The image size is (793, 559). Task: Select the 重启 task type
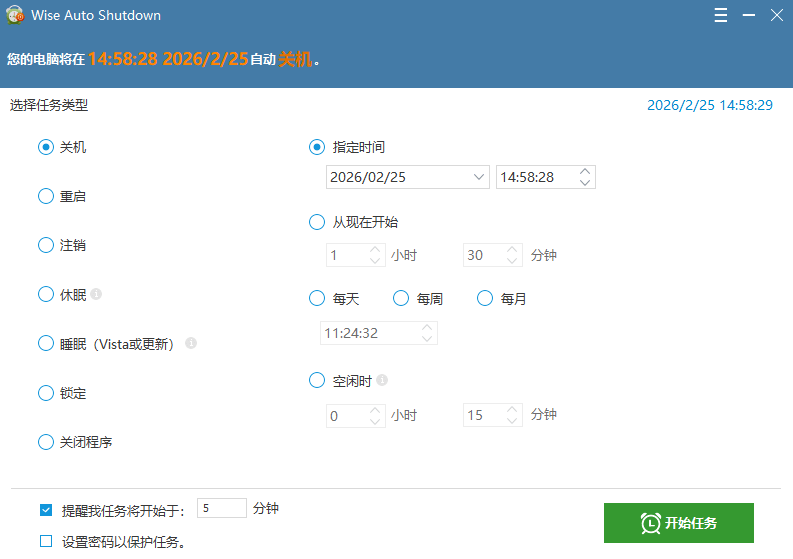[x=46, y=197]
